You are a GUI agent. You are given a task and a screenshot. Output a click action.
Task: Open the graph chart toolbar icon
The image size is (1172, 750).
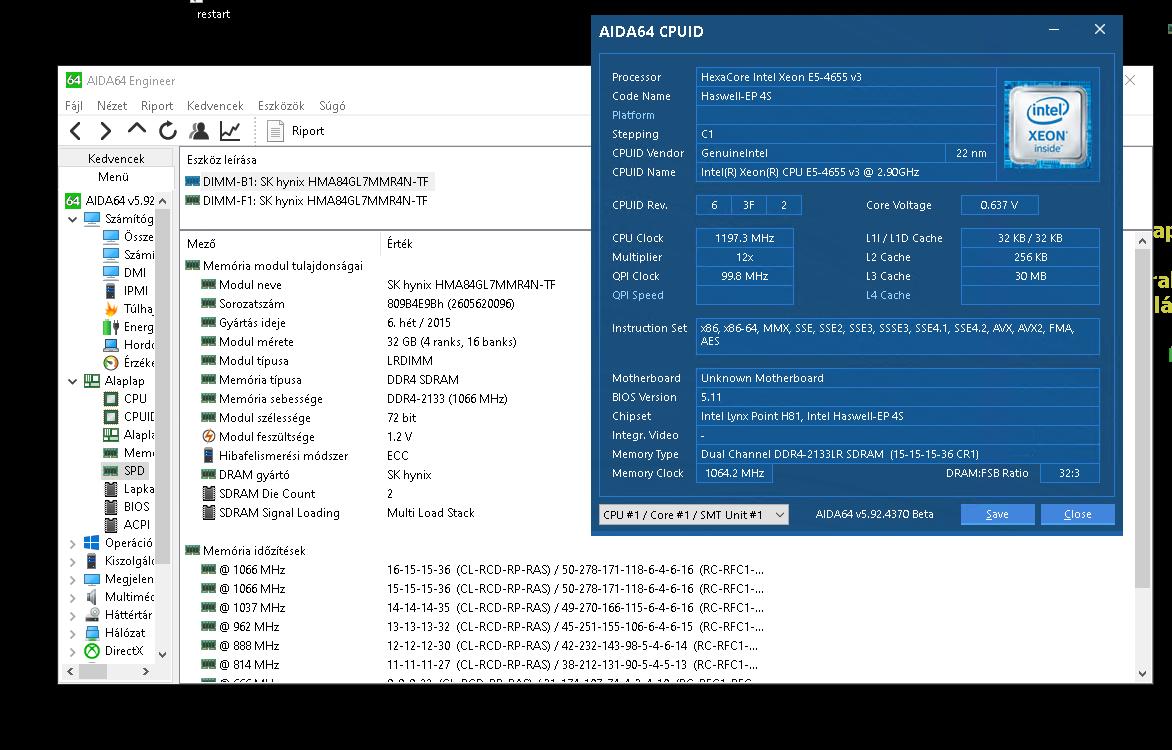click(230, 131)
